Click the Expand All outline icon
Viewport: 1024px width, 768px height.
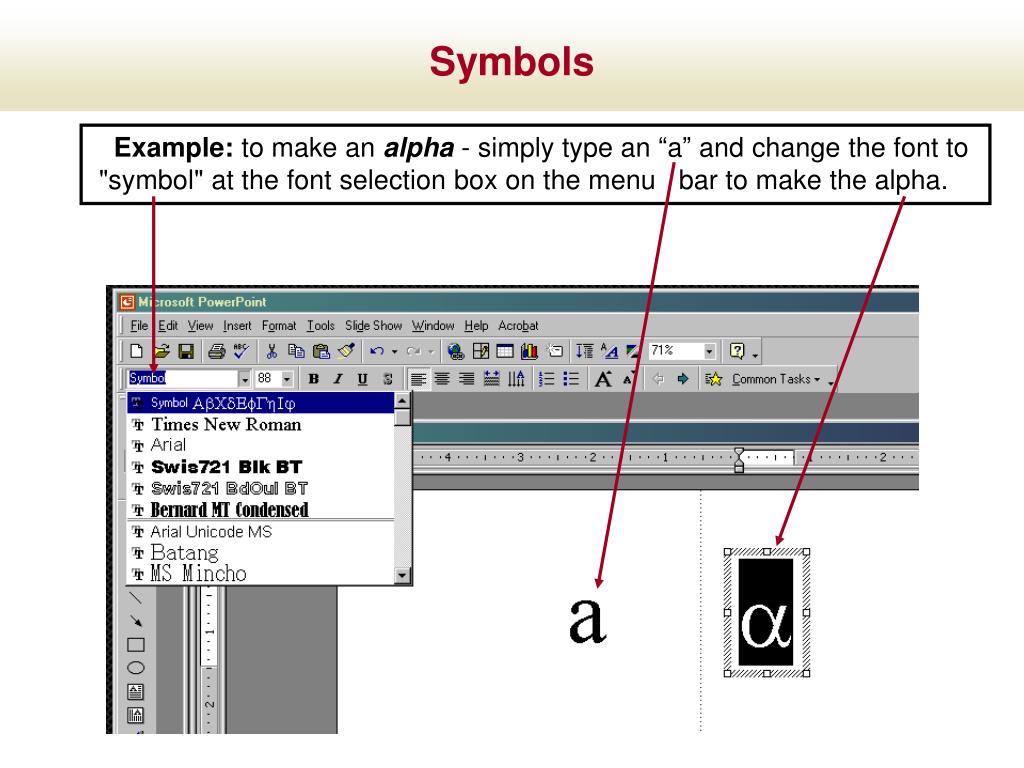click(x=584, y=351)
